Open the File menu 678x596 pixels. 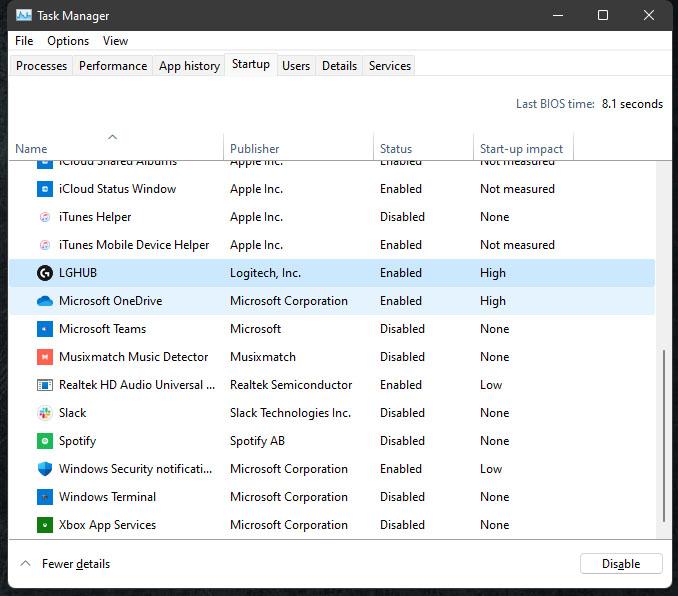pyautogui.click(x=24, y=41)
